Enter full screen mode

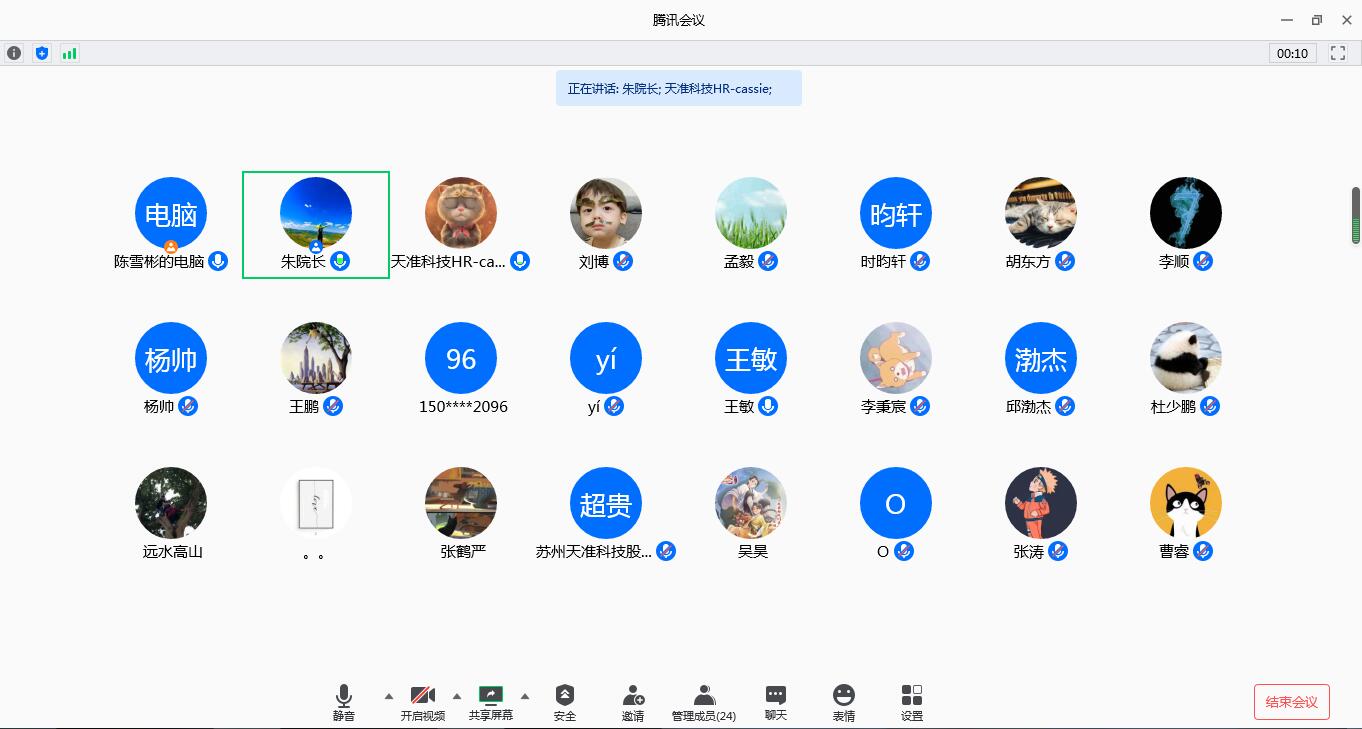click(x=1338, y=53)
